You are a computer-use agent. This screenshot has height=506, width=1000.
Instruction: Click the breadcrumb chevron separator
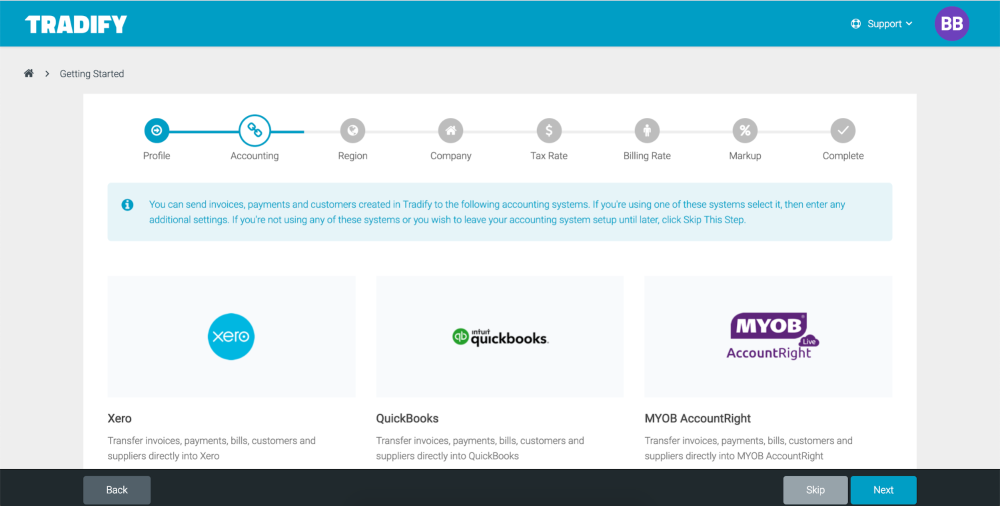click(47, 74)
